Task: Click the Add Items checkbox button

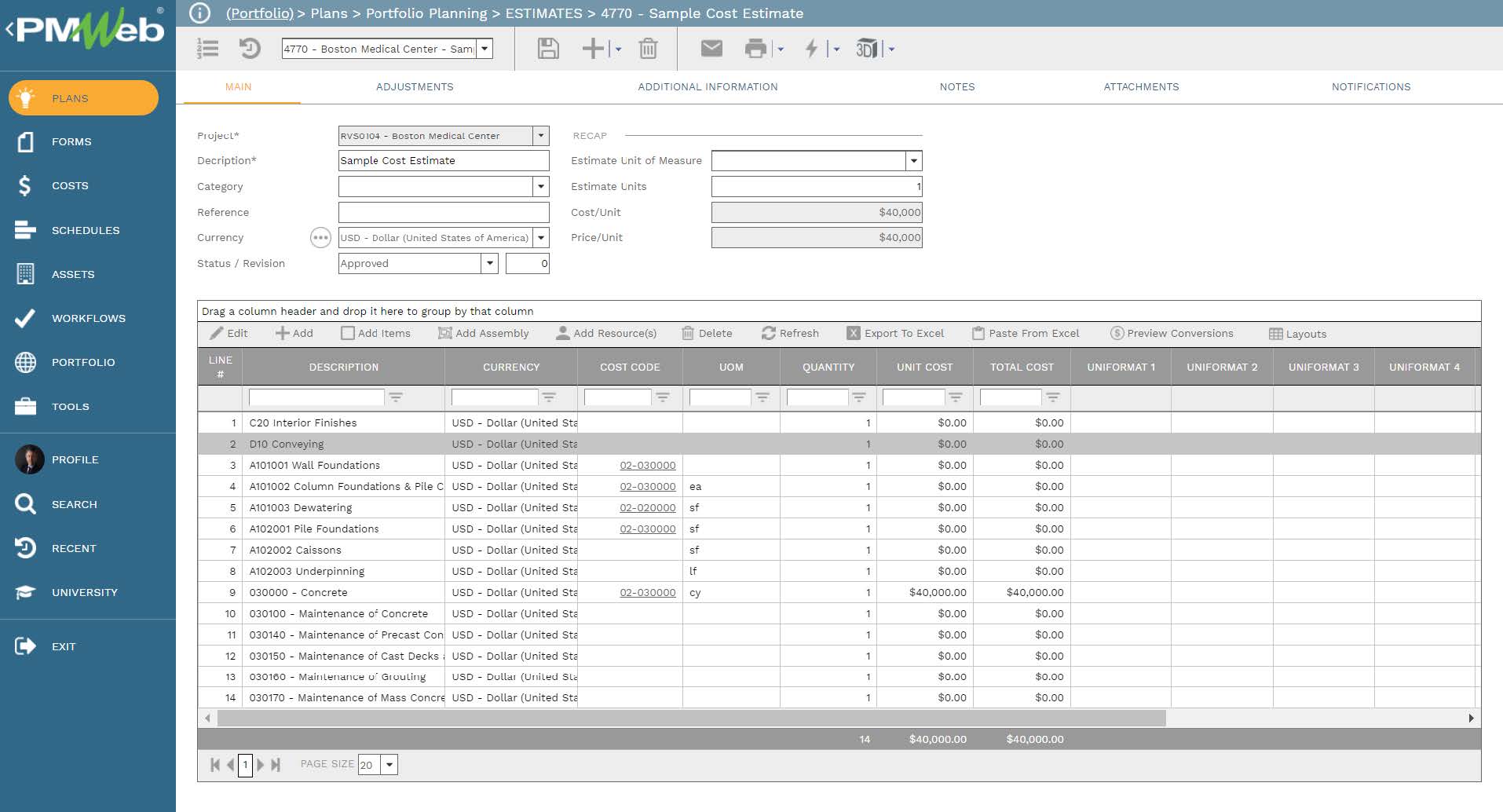Action: click(376, 333)
